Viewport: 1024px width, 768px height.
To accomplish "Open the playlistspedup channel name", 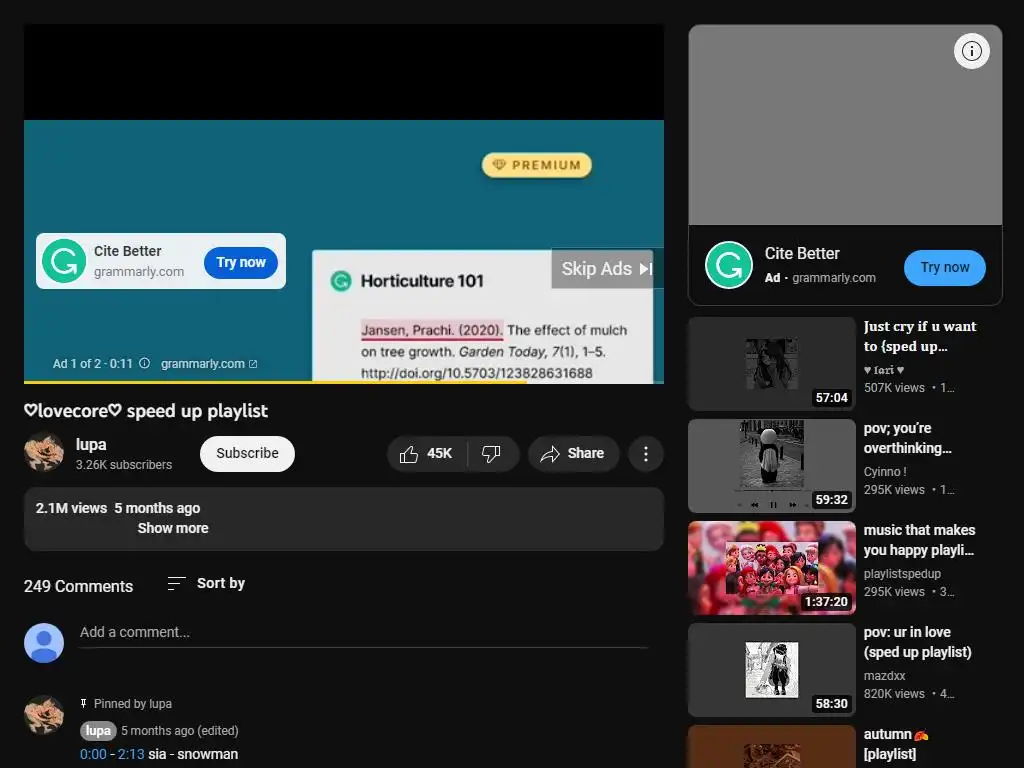I will pos(902,573).
